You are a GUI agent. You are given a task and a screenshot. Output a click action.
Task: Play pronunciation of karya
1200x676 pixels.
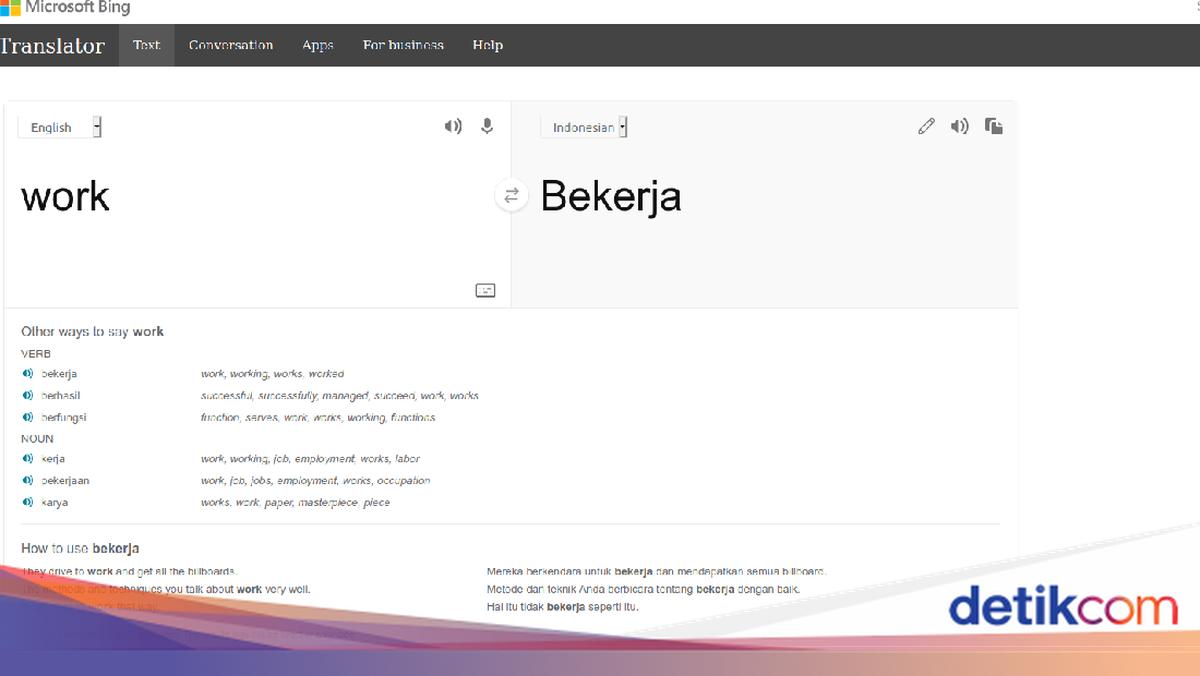(28, 503)
